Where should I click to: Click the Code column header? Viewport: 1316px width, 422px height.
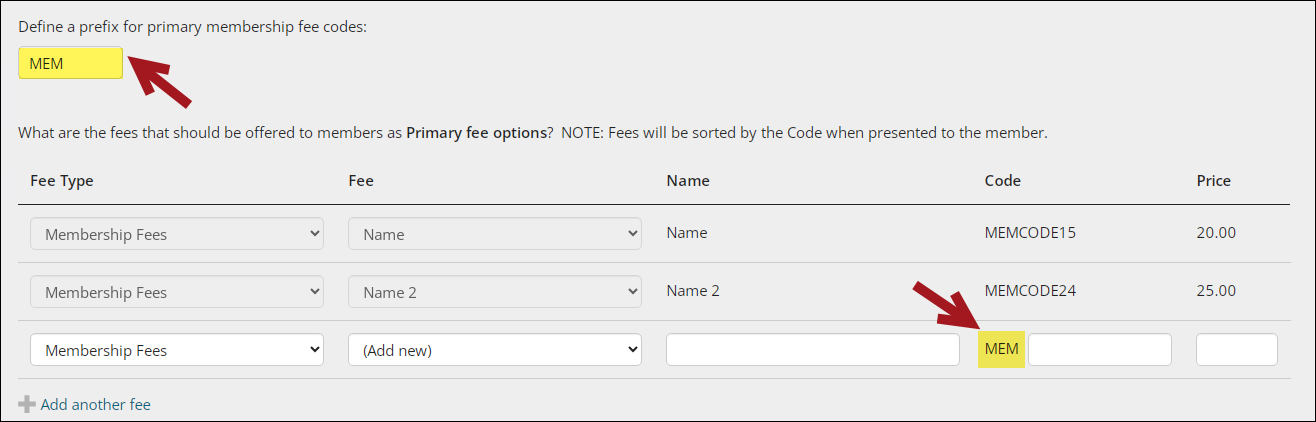click(1003, 181)
